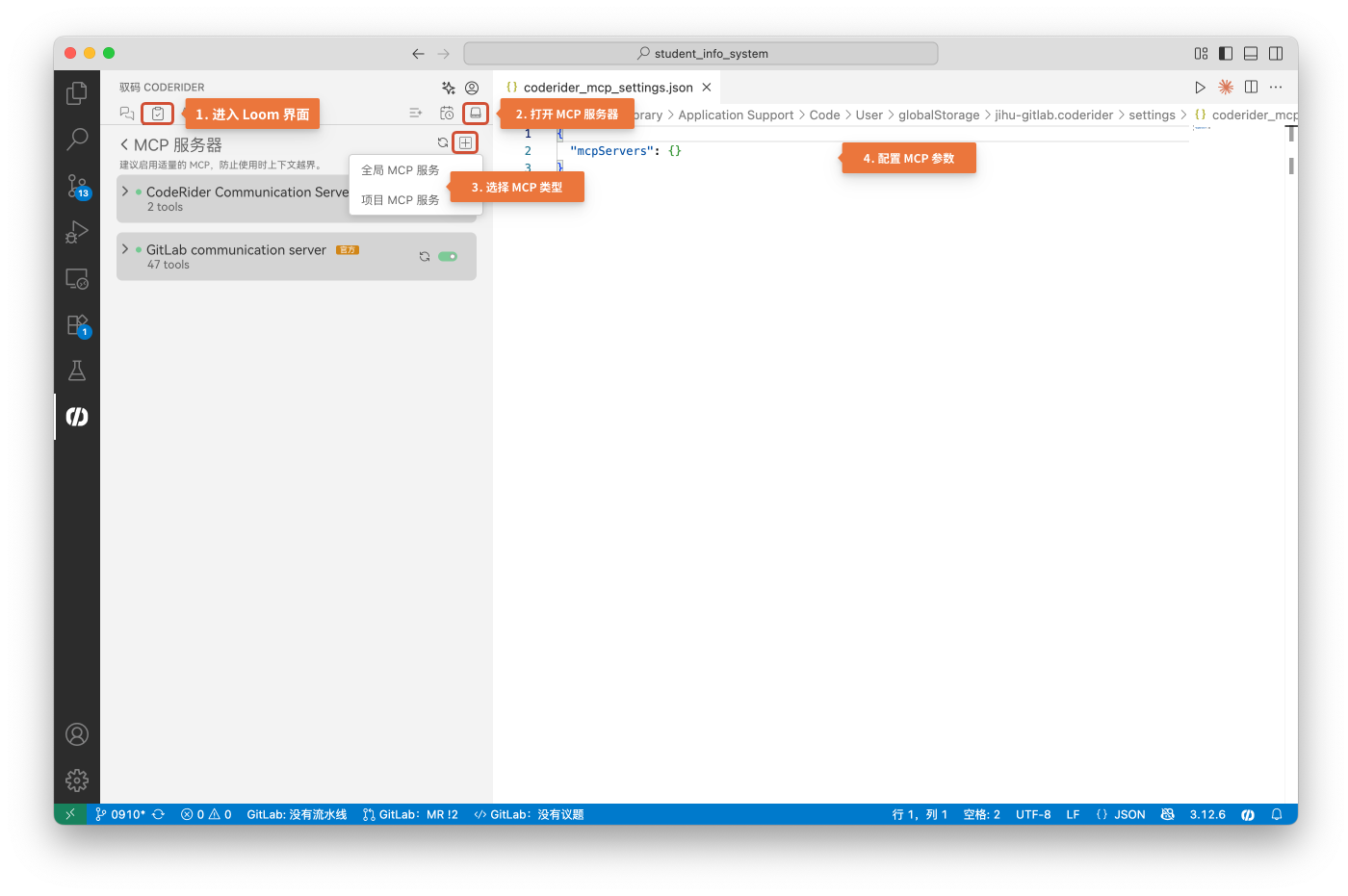
Task: Click the add MCP server plus icon
Action: [465, 142]
